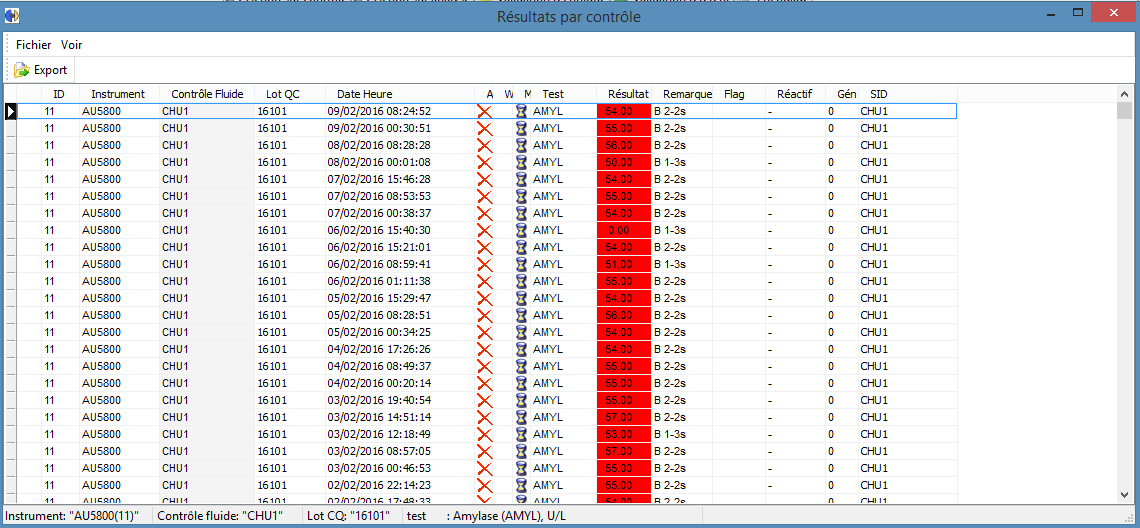This screenshot has height=528, width=1140.
Task: Select the red 53.00 result cell
Action: [624, 434]
